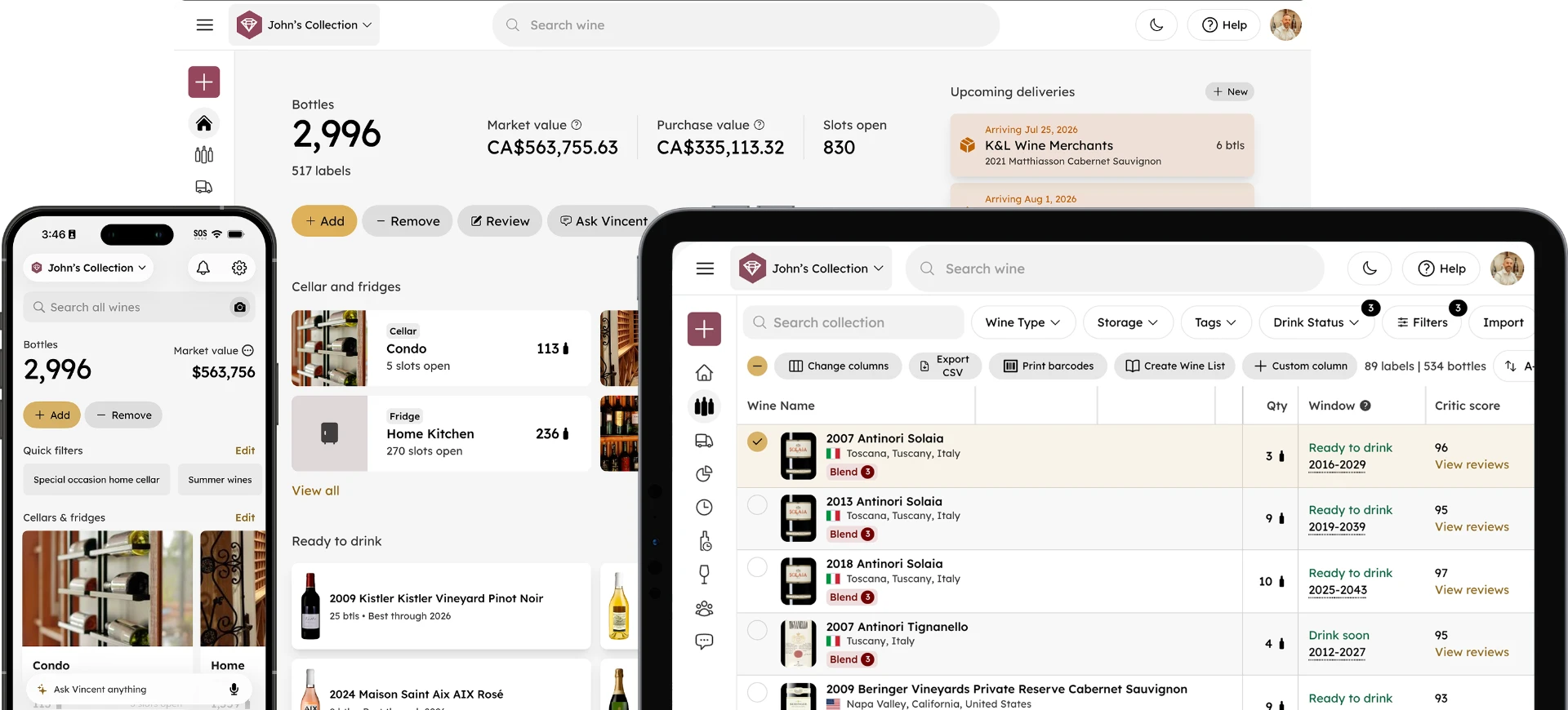Open Home Kitchen fridge card
Screen dimensions: 1568x710
point(441,433)
